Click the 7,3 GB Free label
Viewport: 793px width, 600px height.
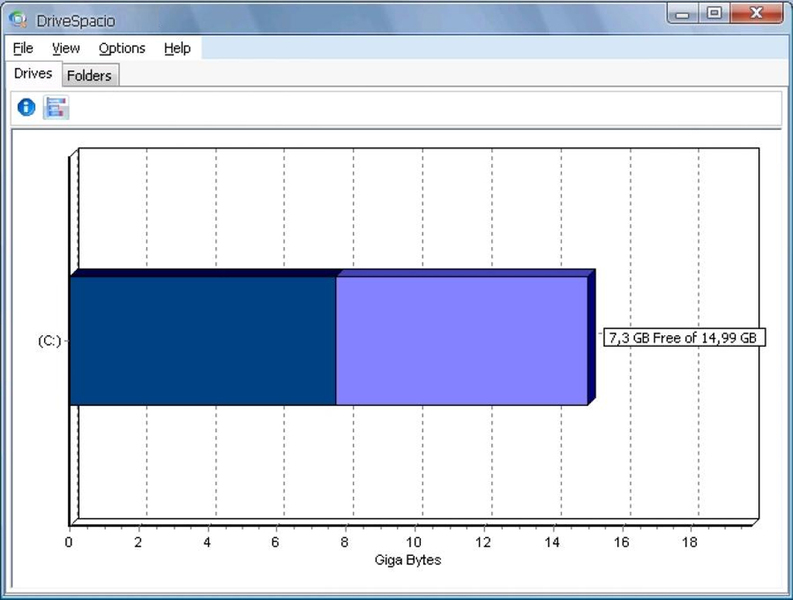tap(684, 338)
